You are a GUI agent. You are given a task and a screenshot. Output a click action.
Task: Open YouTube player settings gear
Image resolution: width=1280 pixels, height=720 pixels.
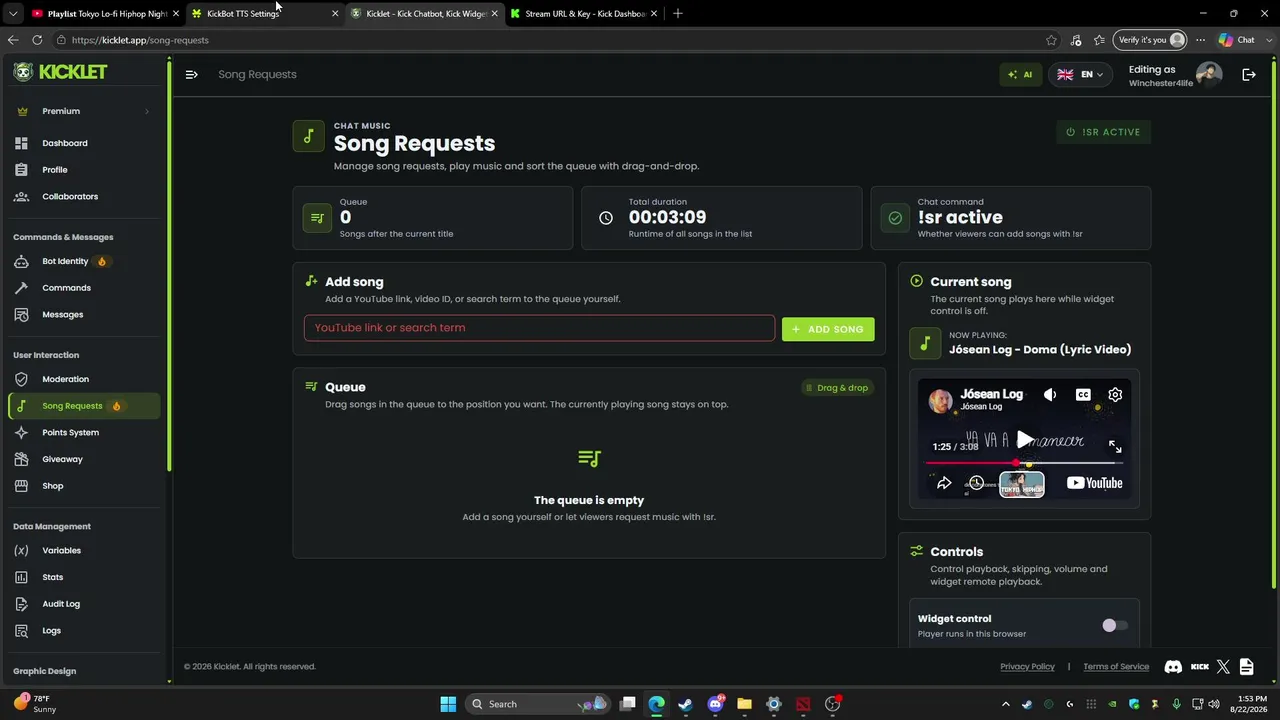tap(1115, 395)
